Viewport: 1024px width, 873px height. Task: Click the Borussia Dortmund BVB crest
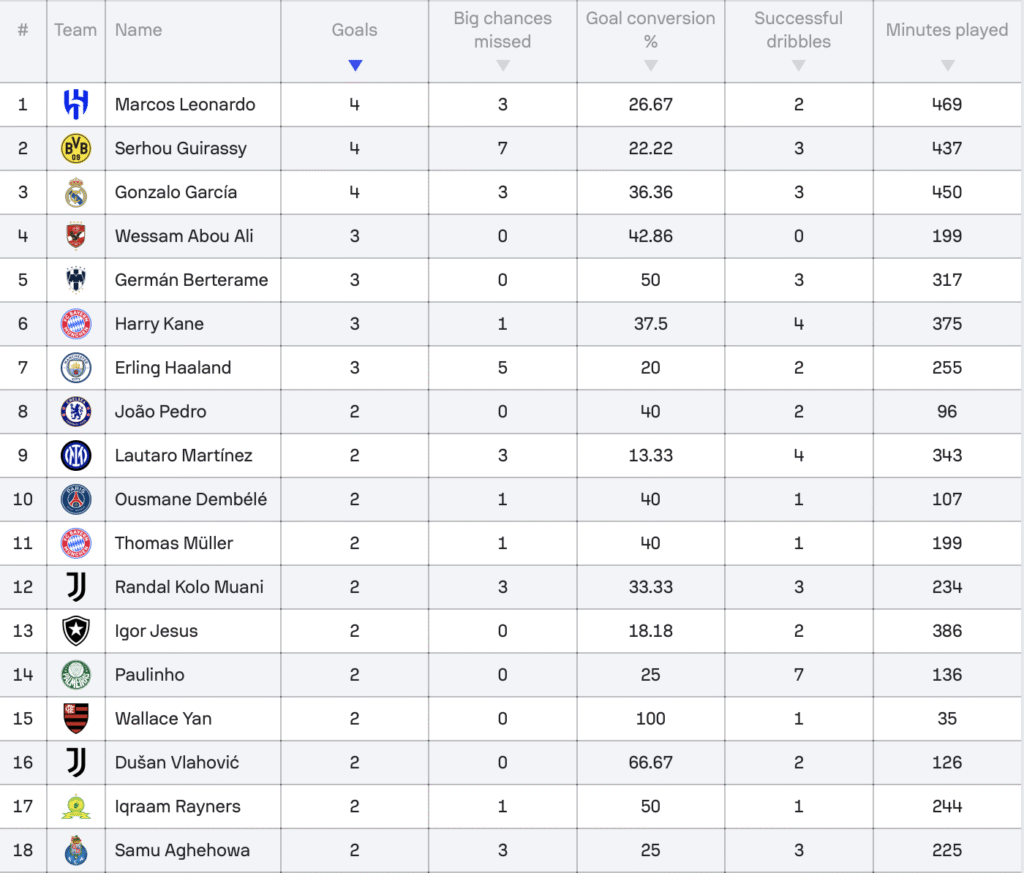point(76,149)
